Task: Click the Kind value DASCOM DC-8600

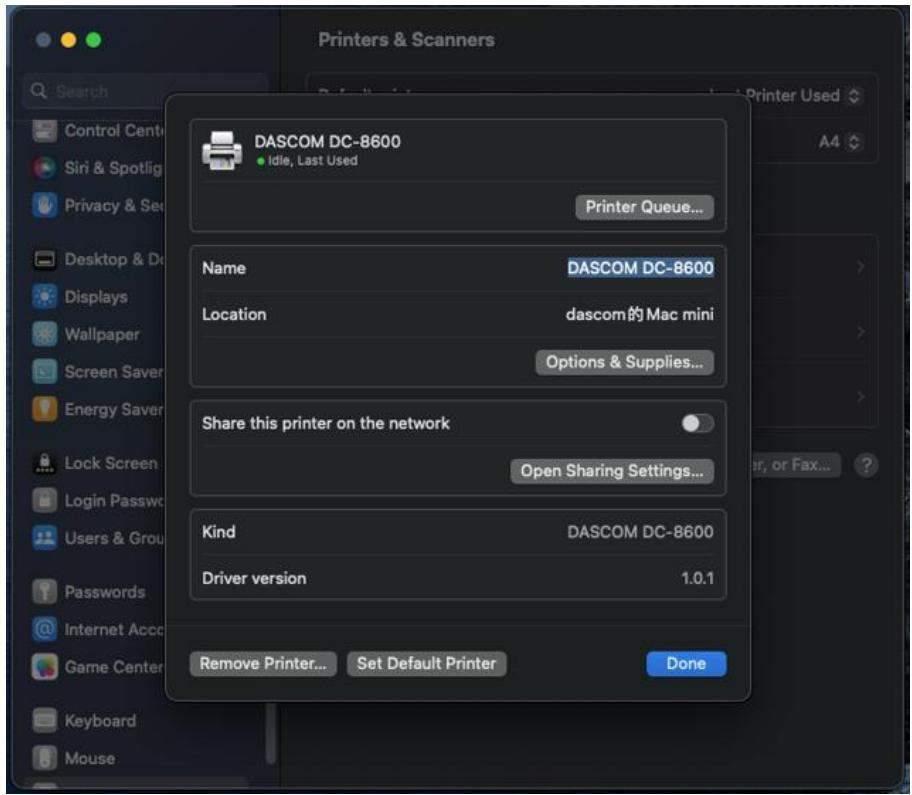Action: 640,532
